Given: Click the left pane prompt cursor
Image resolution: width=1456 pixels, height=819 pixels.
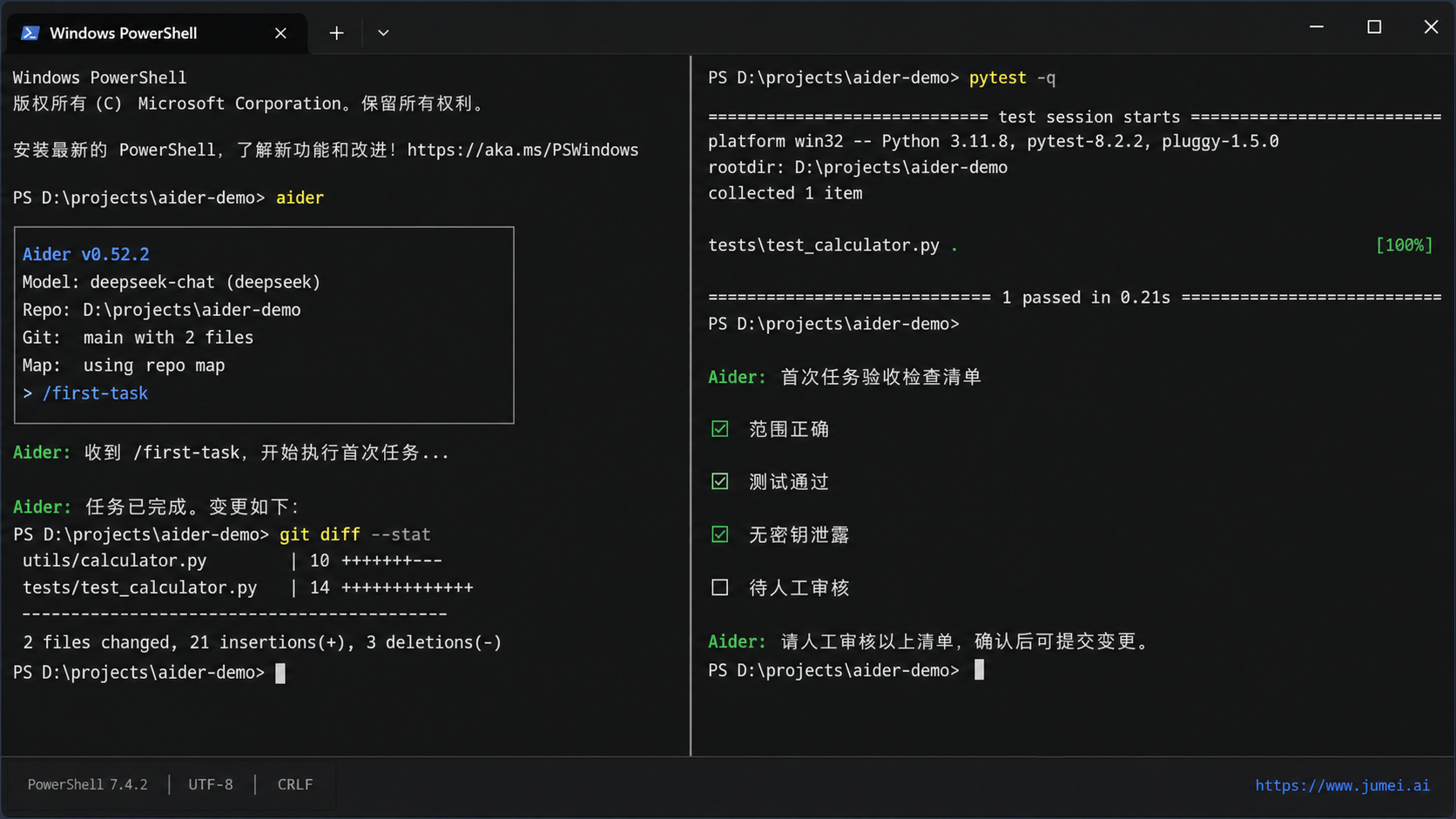Looking at the screenshot, I should pos(280,673).
